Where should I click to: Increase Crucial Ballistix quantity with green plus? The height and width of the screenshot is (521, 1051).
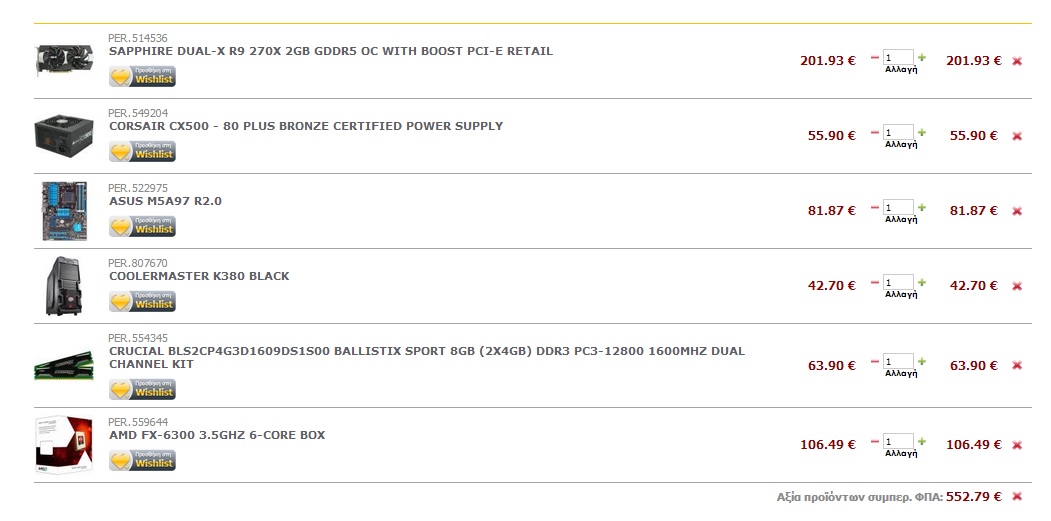click(x=922, y=362)
